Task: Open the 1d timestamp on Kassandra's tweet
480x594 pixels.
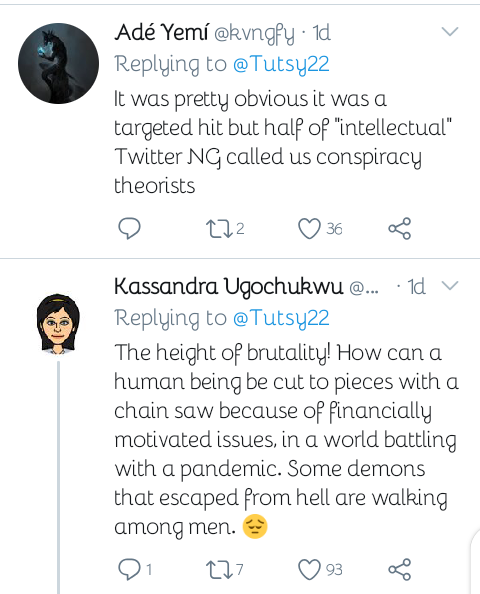Action: [x=416, y=286]
